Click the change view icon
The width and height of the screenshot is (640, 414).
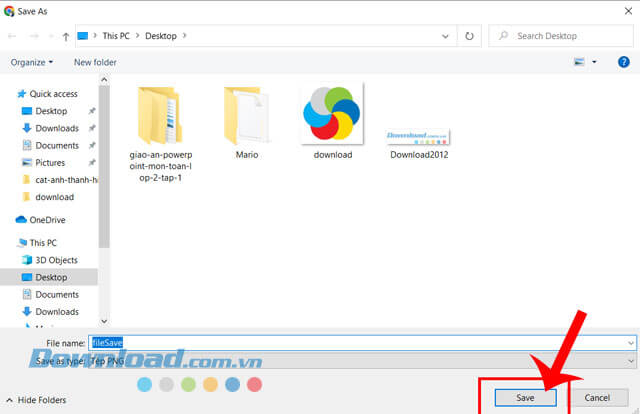[x=579, y=62]
